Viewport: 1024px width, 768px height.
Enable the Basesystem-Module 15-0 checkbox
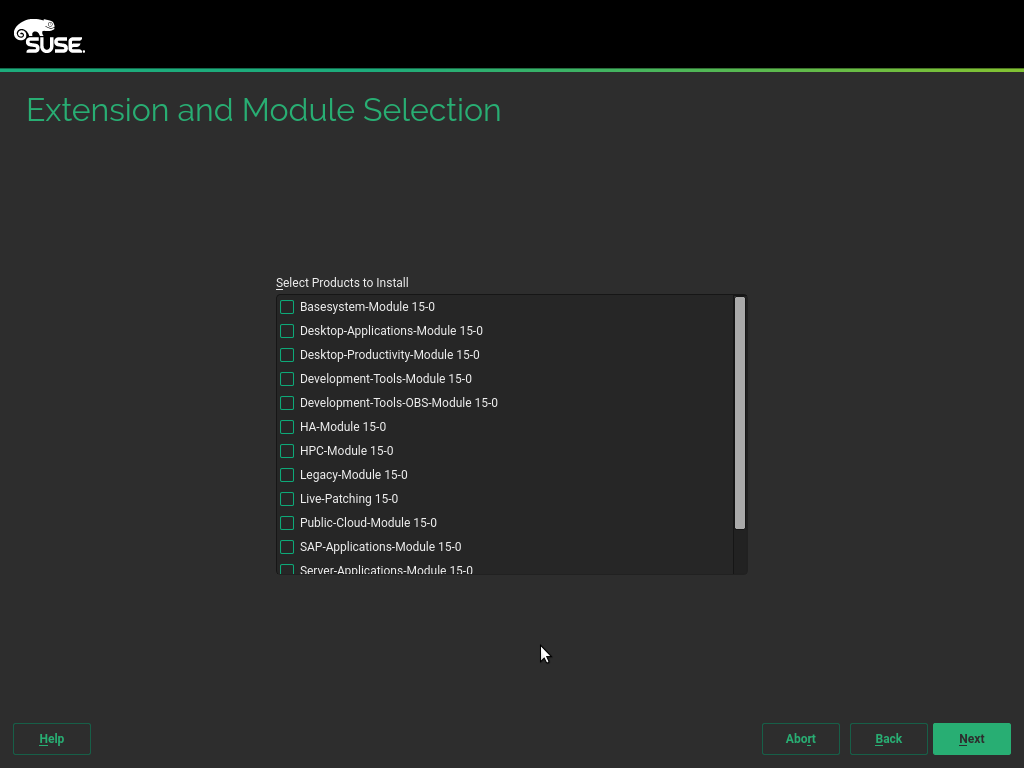click(287, 307)
